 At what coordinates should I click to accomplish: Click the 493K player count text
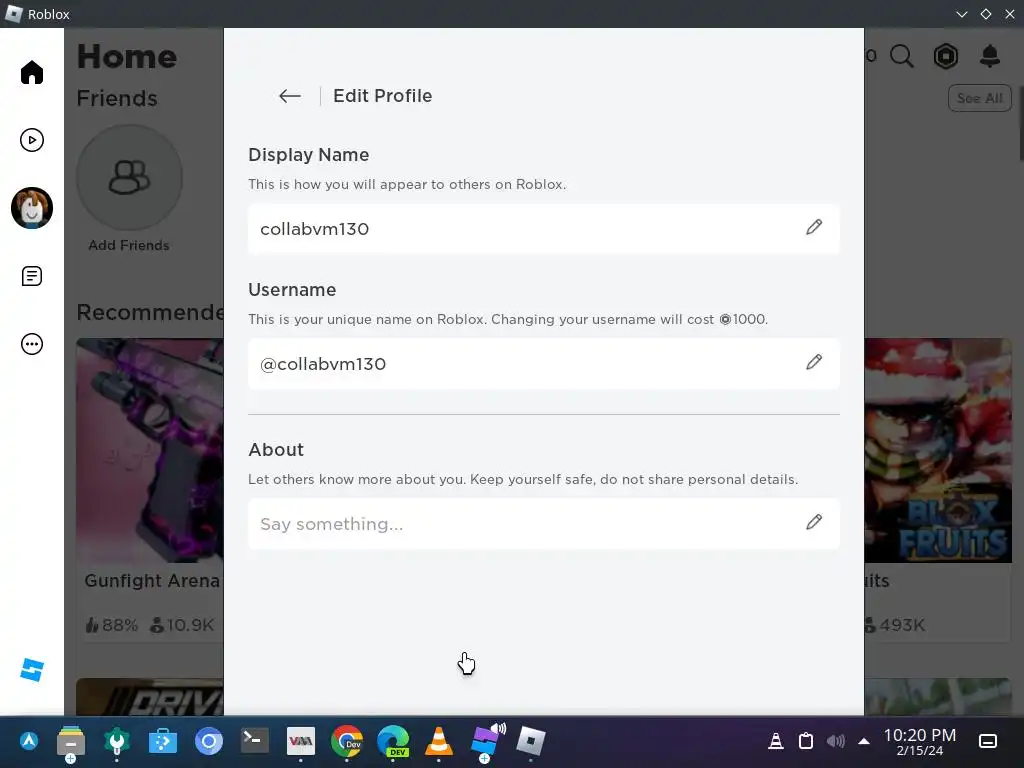coord(902,625)
